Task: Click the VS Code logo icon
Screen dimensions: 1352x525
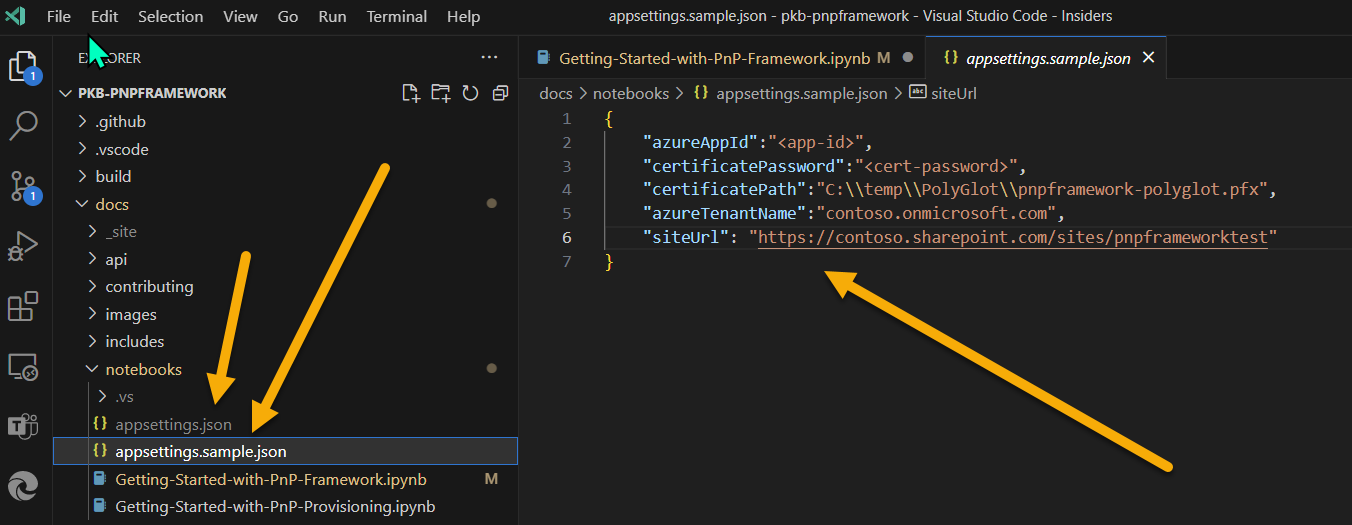Action: [15, 16]
